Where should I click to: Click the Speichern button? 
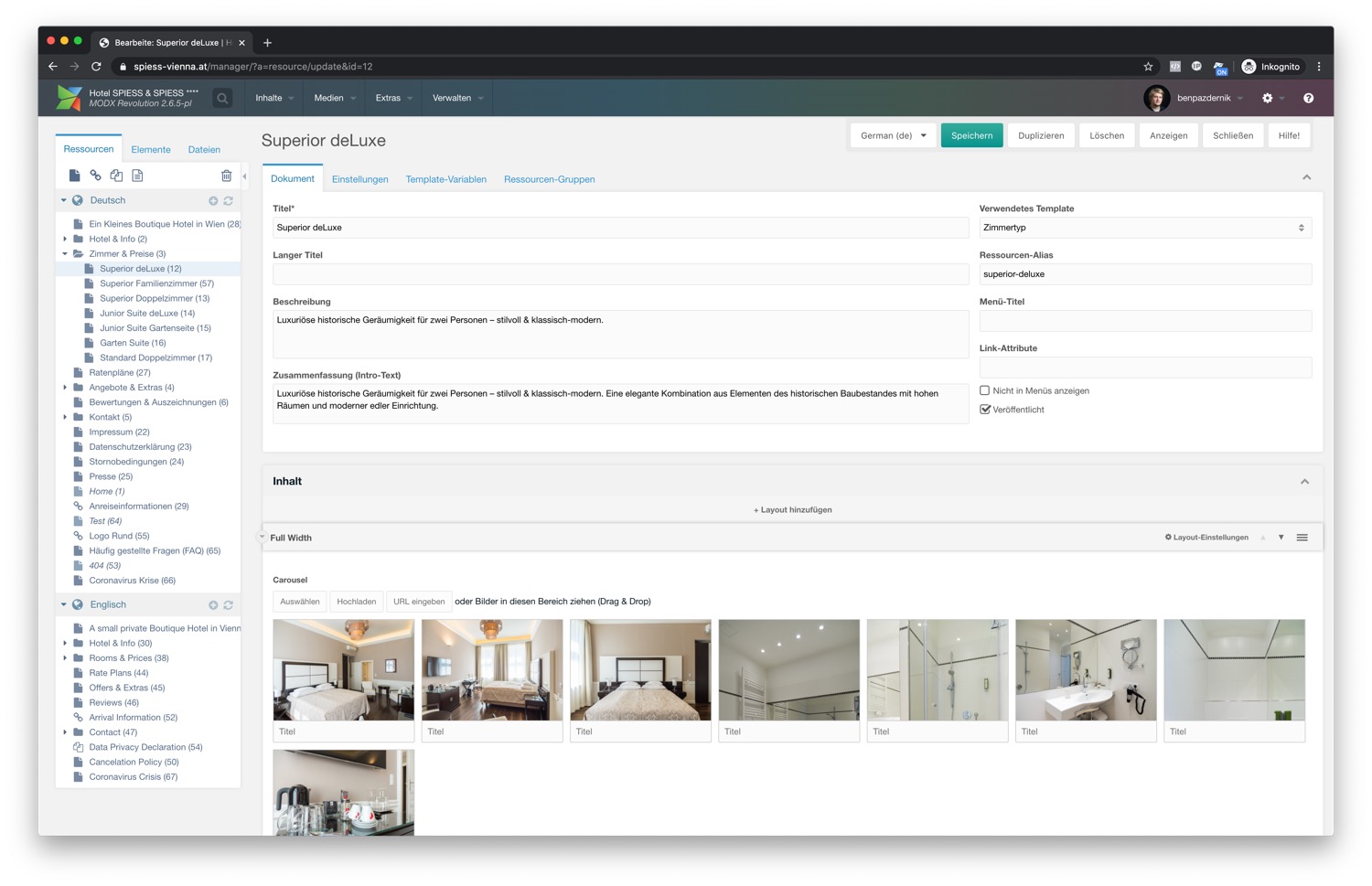(971, 135)
